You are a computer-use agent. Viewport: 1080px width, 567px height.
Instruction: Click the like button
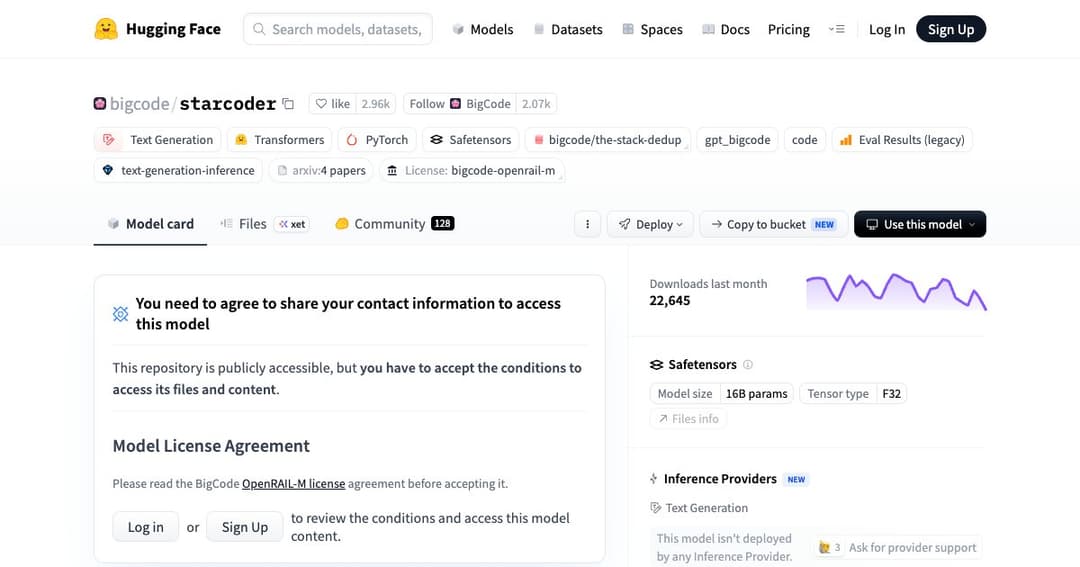[x=332, y=104]
